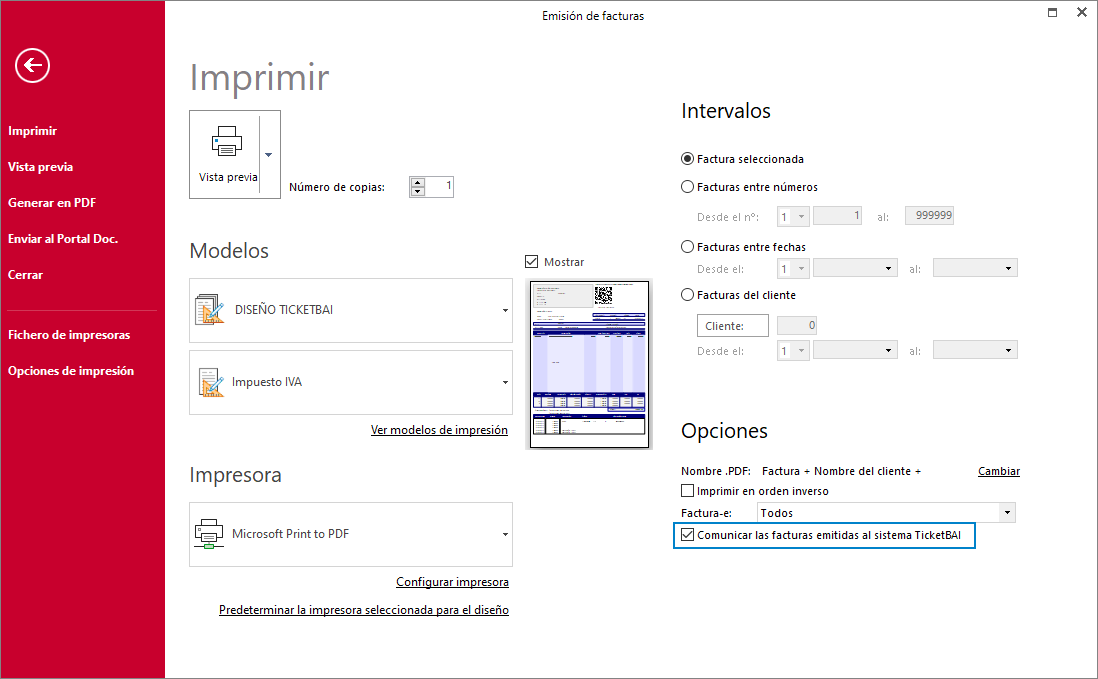Image resolution: width=1098 pixels, height=679 pixels.
Task: Open series dropdown beside Desde el nº
Action: (x=801, y=216)
